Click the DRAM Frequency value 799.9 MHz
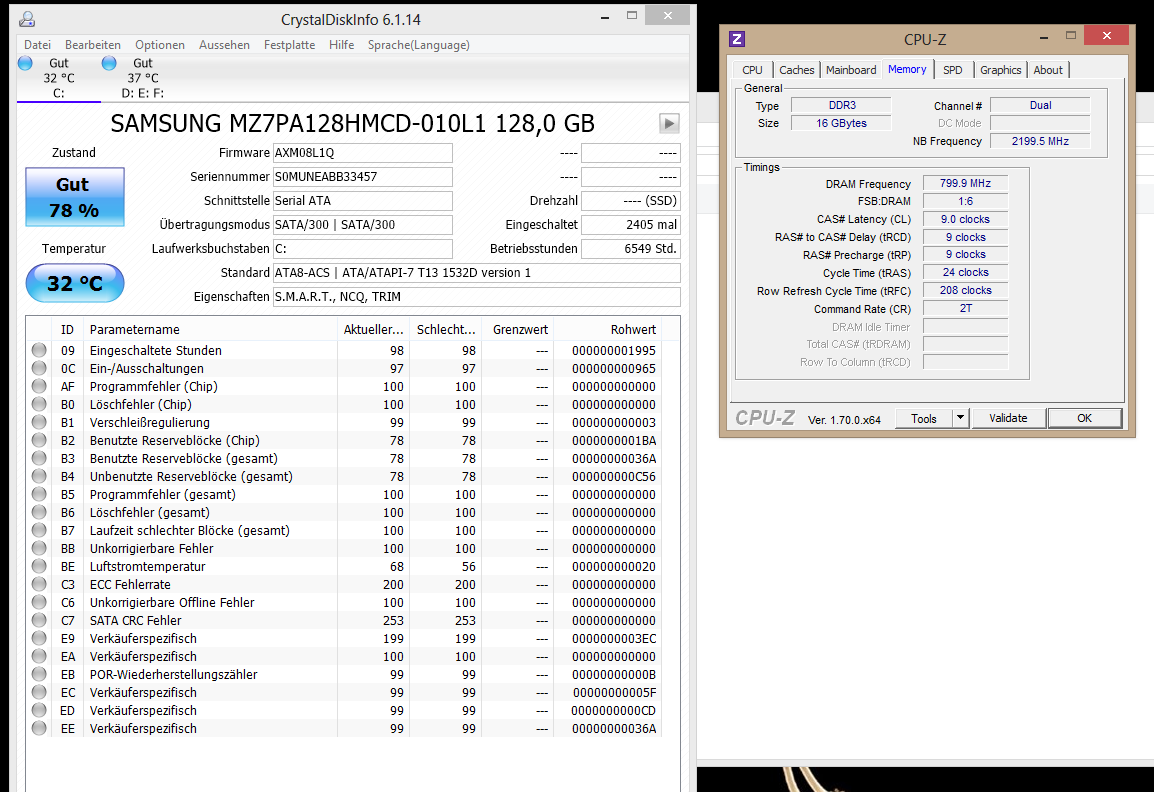Image resolution: width=1154 pixels, height=792 pixels. 965,183
